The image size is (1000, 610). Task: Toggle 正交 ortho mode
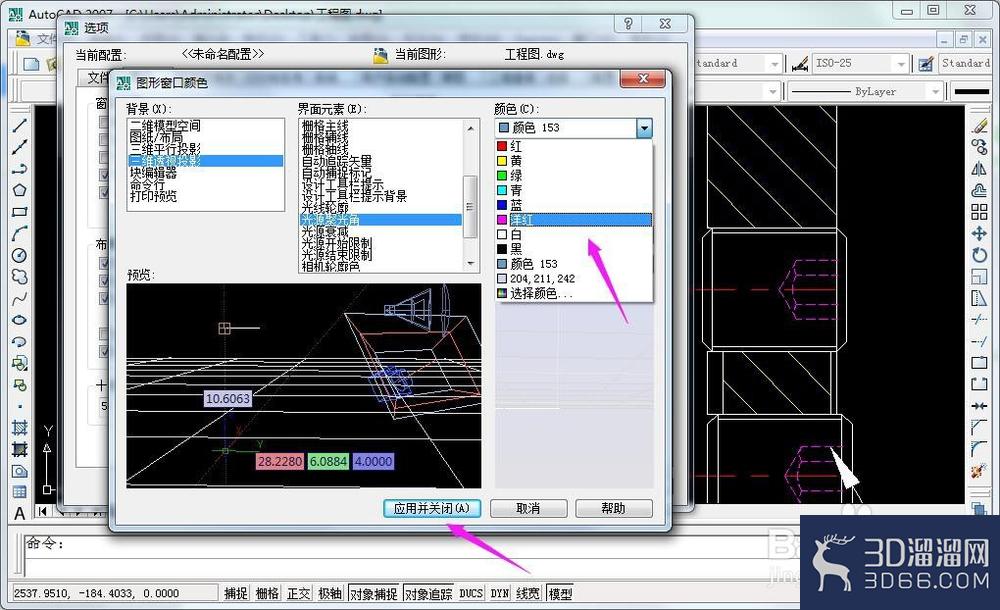298,593
